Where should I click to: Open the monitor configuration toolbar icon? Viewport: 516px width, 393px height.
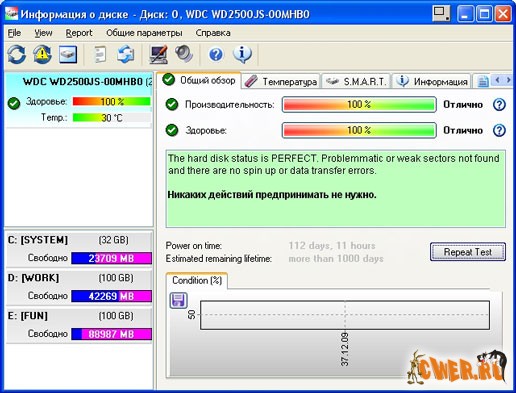coord(159,54)
